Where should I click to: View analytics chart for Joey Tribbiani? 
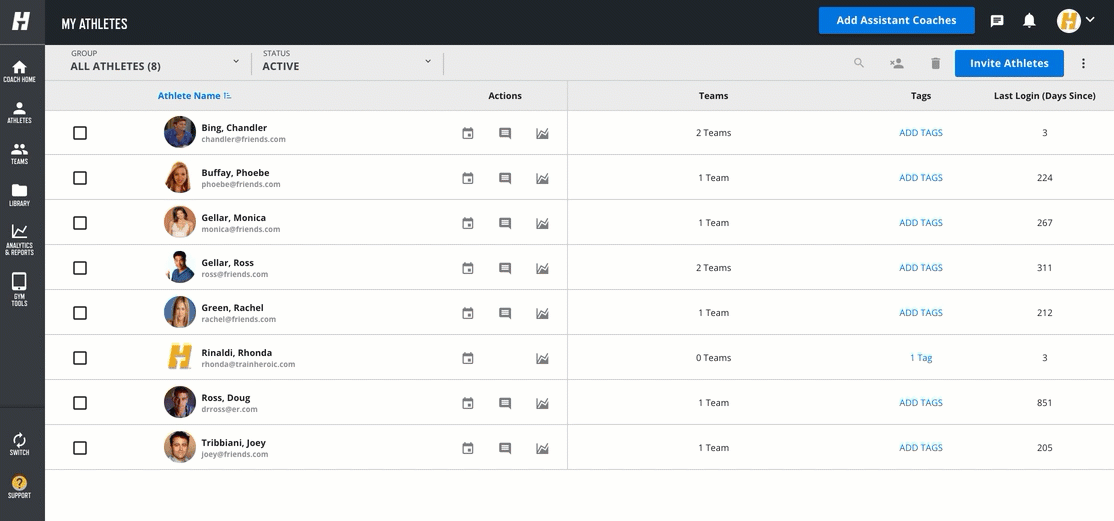click(542, 449)
